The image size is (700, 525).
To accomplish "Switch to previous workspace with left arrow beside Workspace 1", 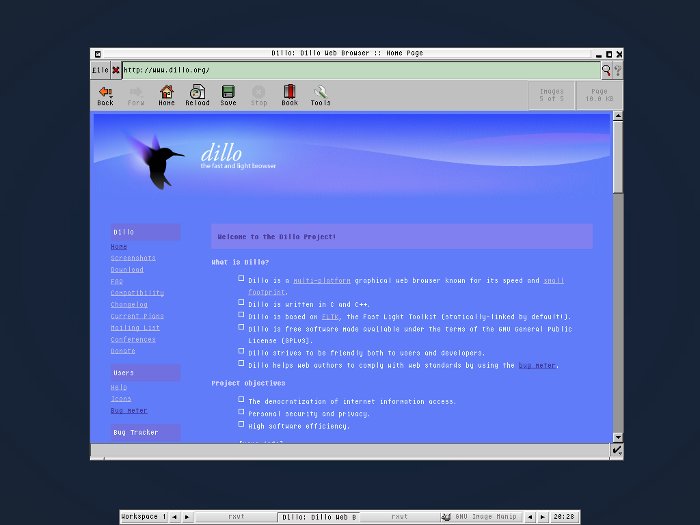I will click(x=175, y=517).
